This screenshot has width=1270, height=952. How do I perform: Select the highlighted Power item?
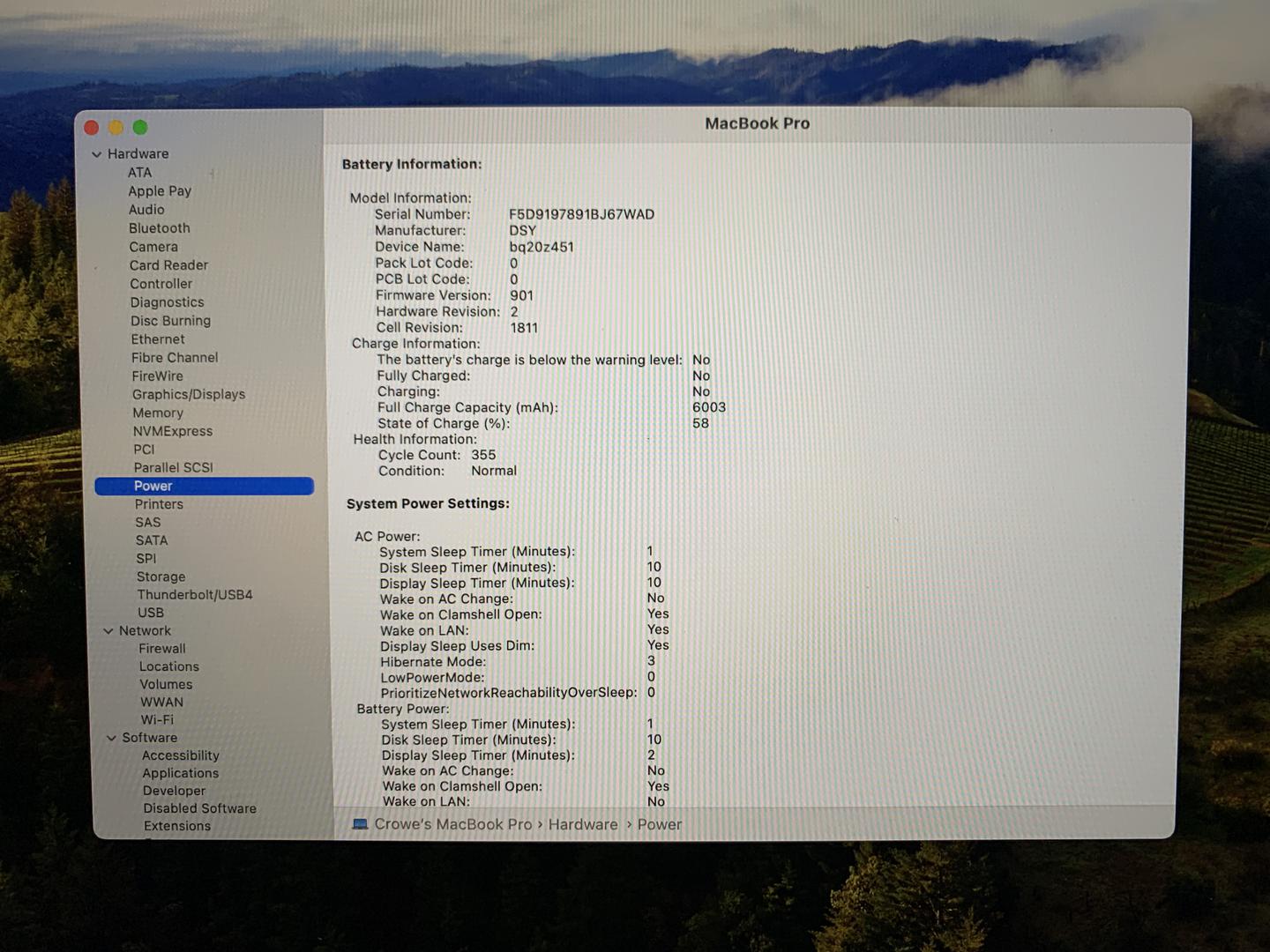pos(153,486)
